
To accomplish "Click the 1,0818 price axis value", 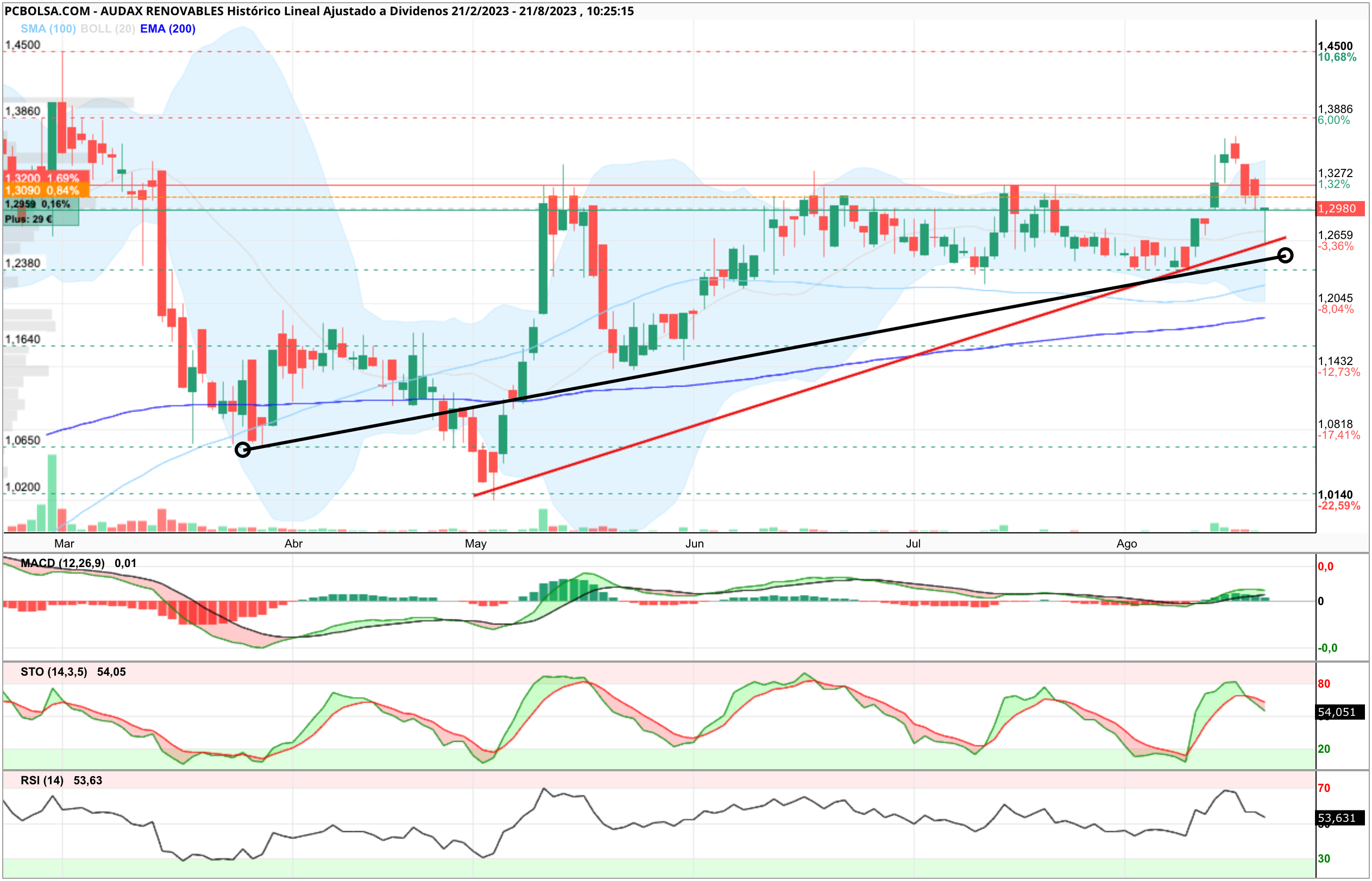I will click(x=1336, y=424).
